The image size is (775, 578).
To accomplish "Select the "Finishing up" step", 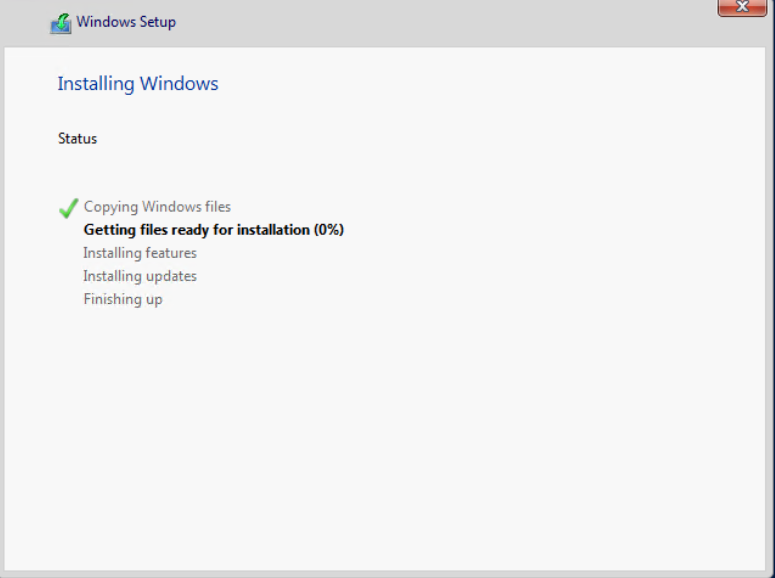I will [x=123, y=299].
